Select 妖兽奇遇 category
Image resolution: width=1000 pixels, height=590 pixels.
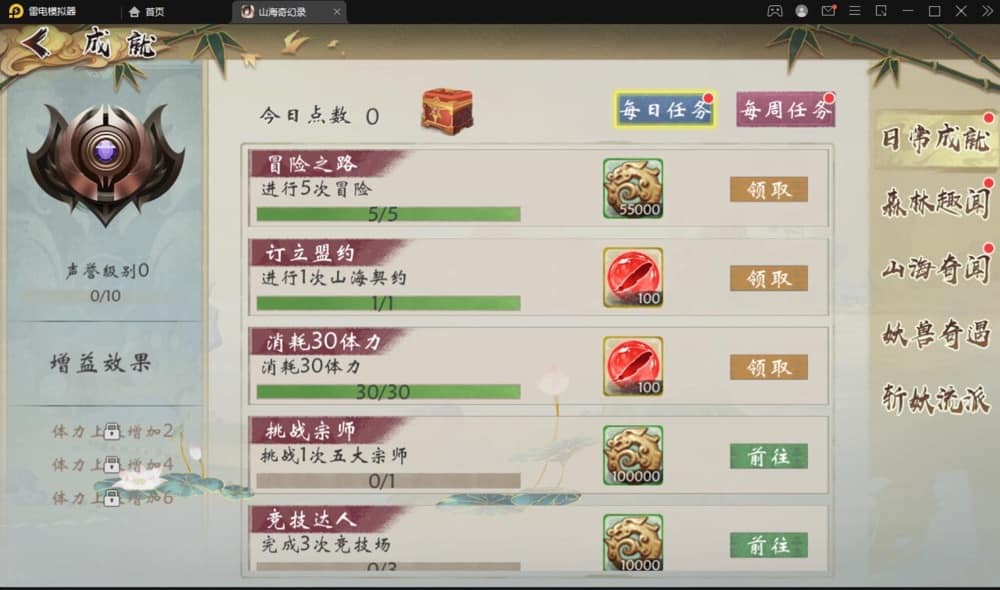click(x=936, y=334)
